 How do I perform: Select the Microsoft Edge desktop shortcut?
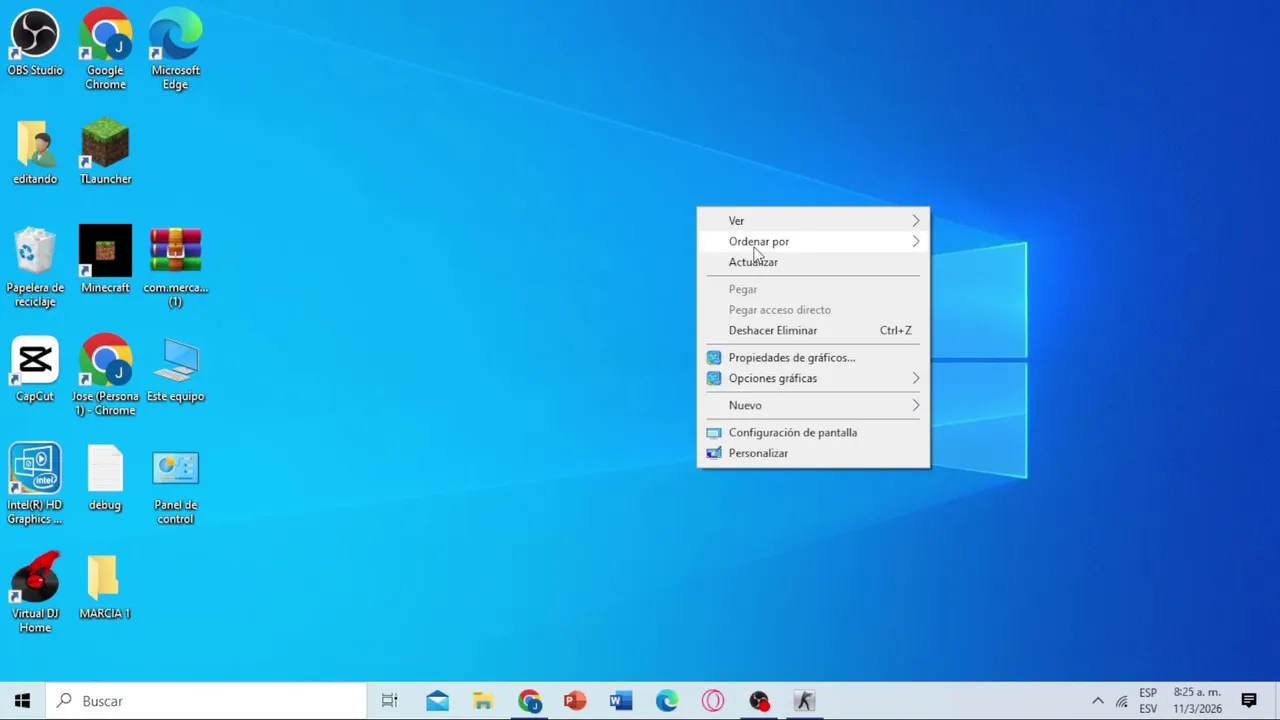pos(175,50)
